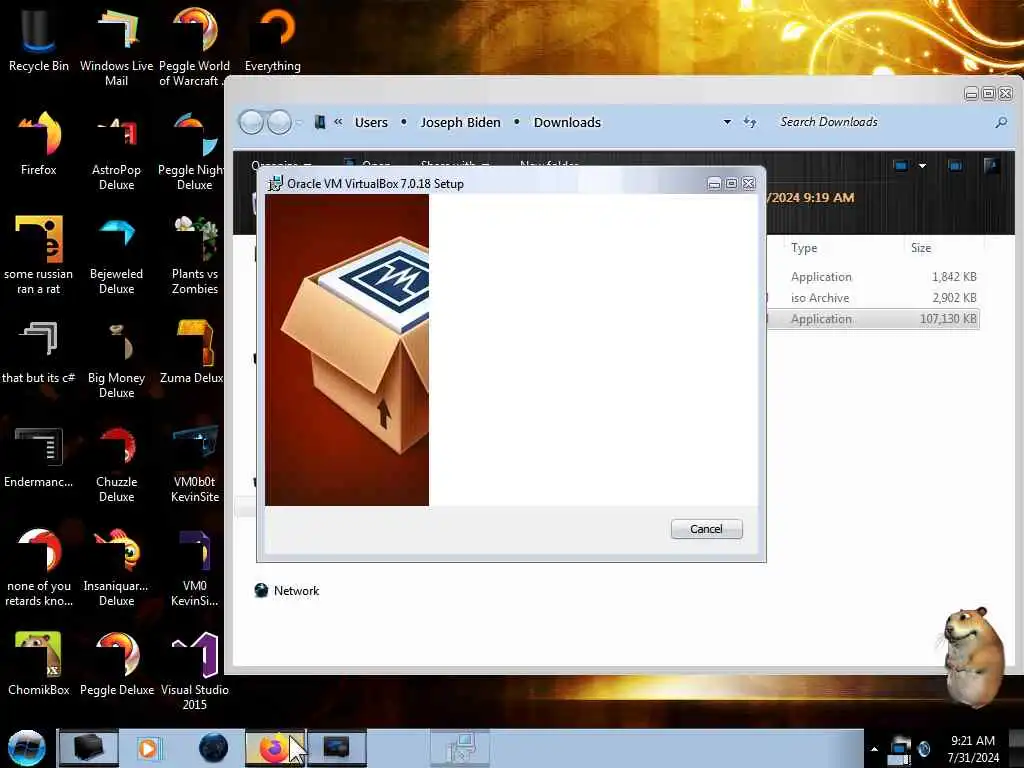Cancel the VirtualBox setup

[x=706, y=529]
